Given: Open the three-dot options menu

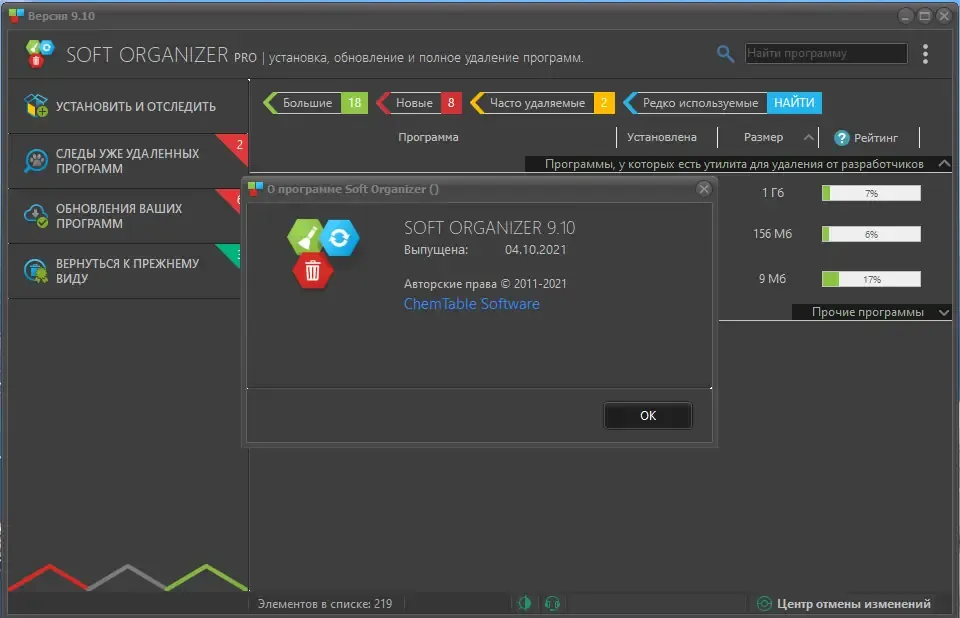Looking at the screenshot, I should click(925, 54).
